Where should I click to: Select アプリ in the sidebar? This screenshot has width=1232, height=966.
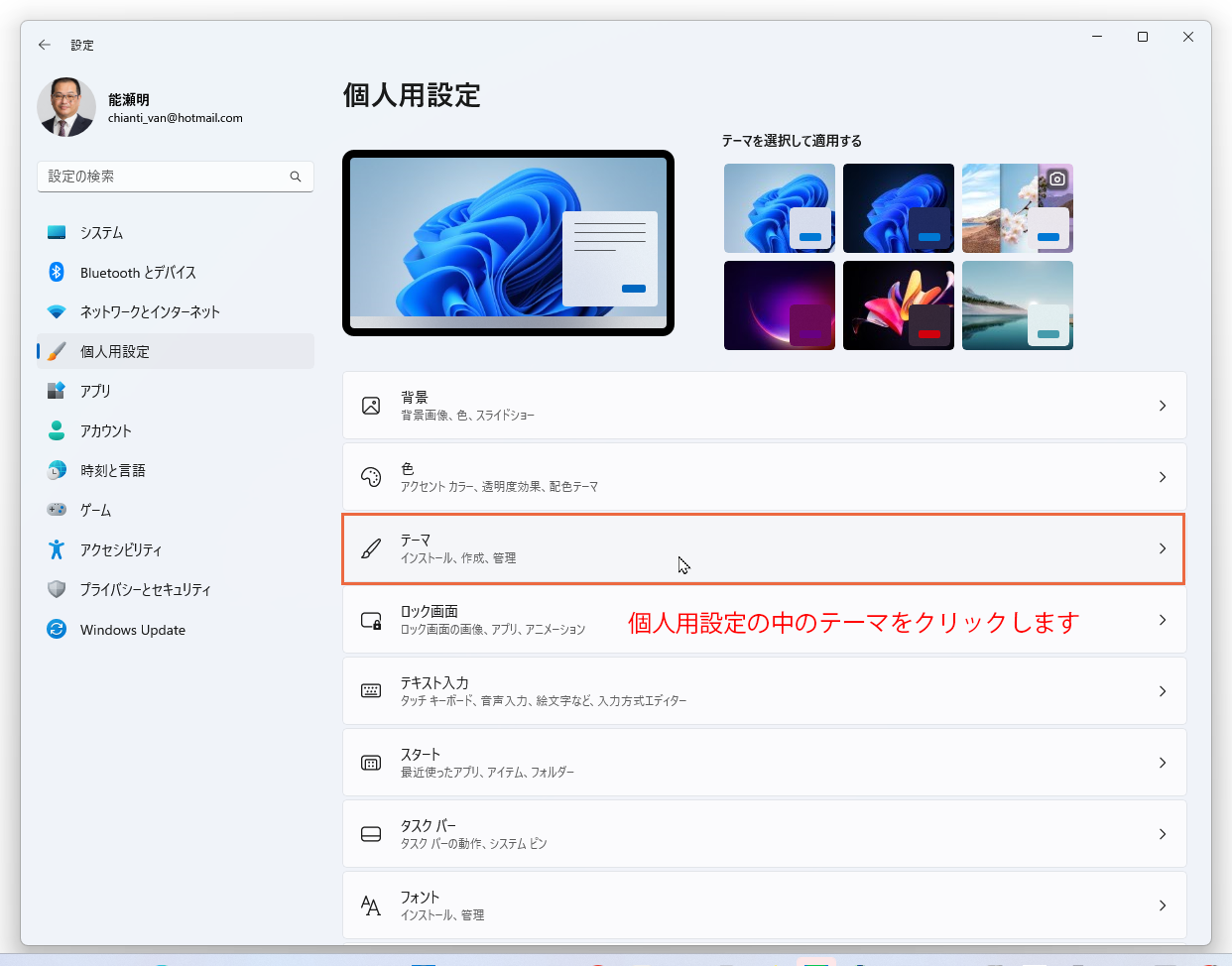click(176, 391)
